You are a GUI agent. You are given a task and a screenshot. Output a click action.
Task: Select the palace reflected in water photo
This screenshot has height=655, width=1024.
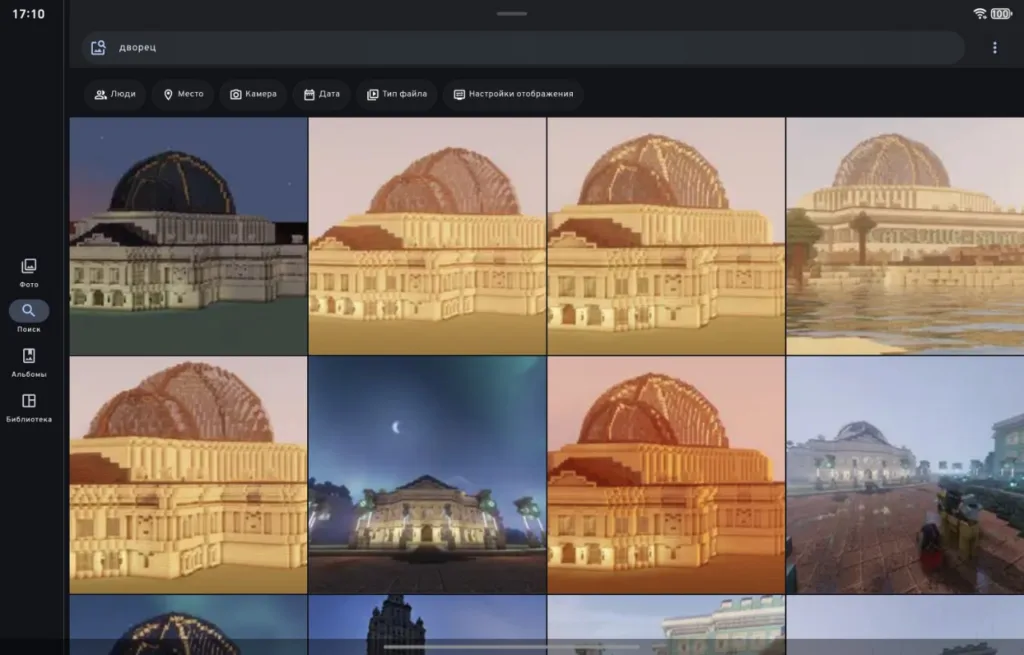[905, 235]
